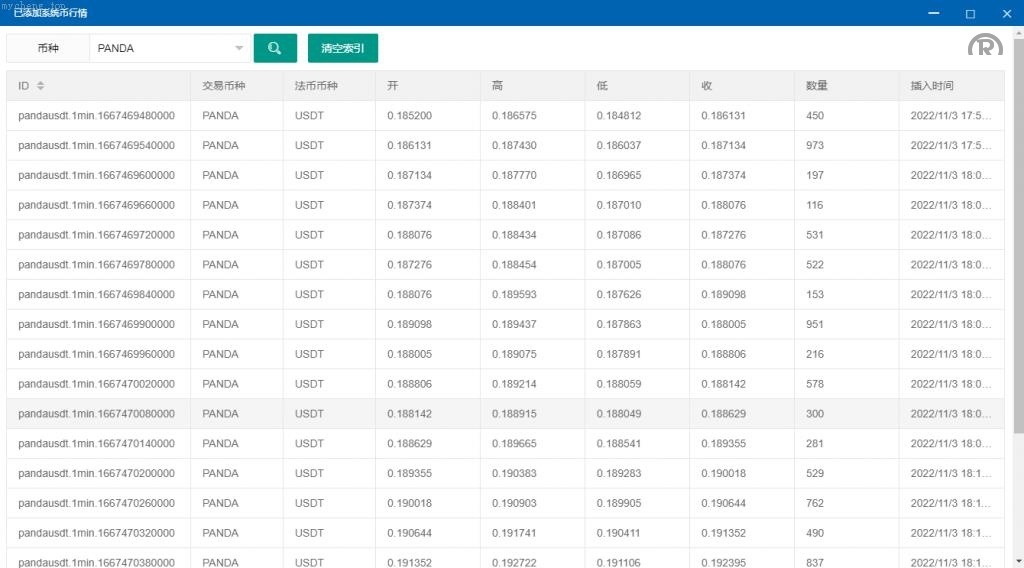Click the gray R logo icon

click(x=984, y=46)
